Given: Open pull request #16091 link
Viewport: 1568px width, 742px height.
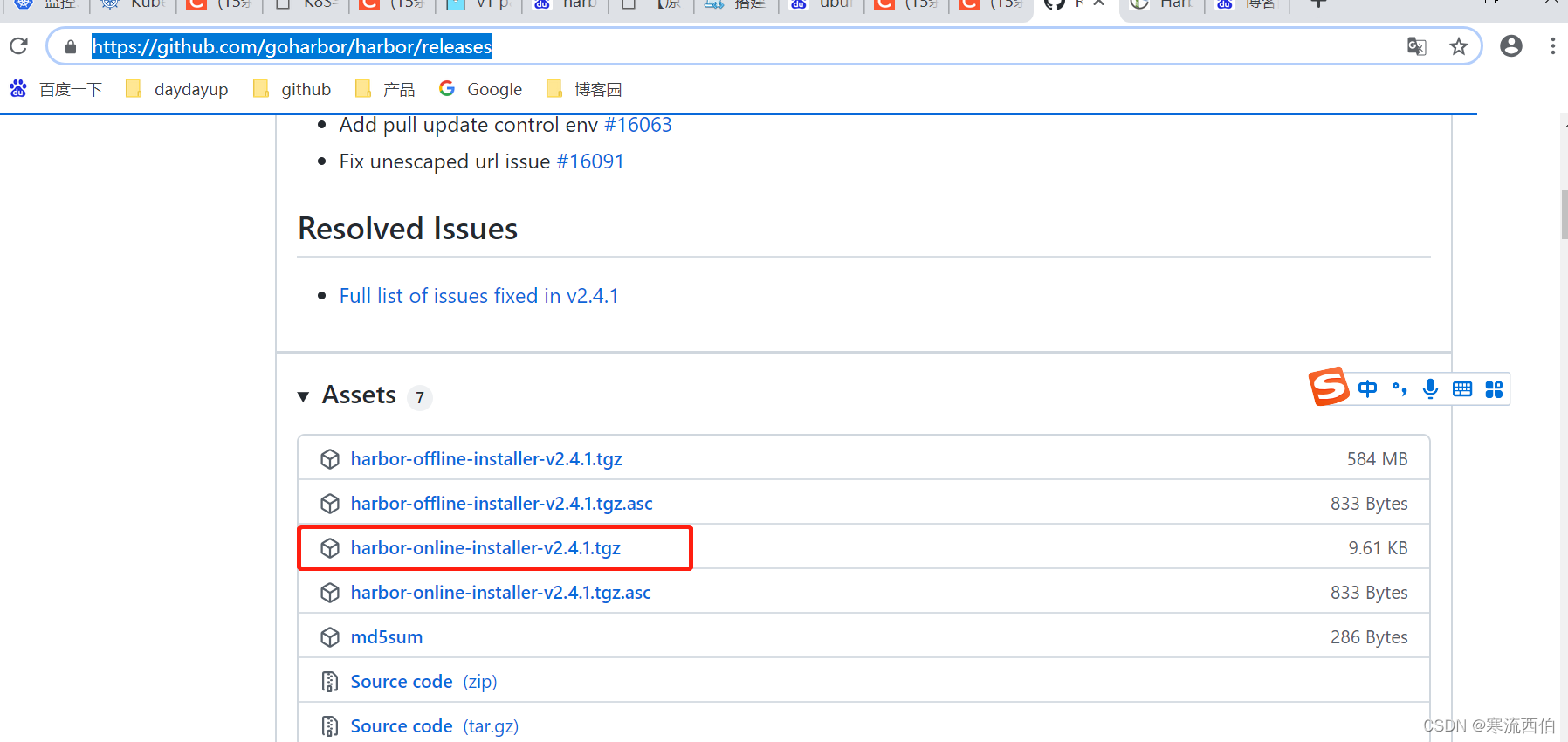Looking at the screenshot, I should (x=590, y=161).
